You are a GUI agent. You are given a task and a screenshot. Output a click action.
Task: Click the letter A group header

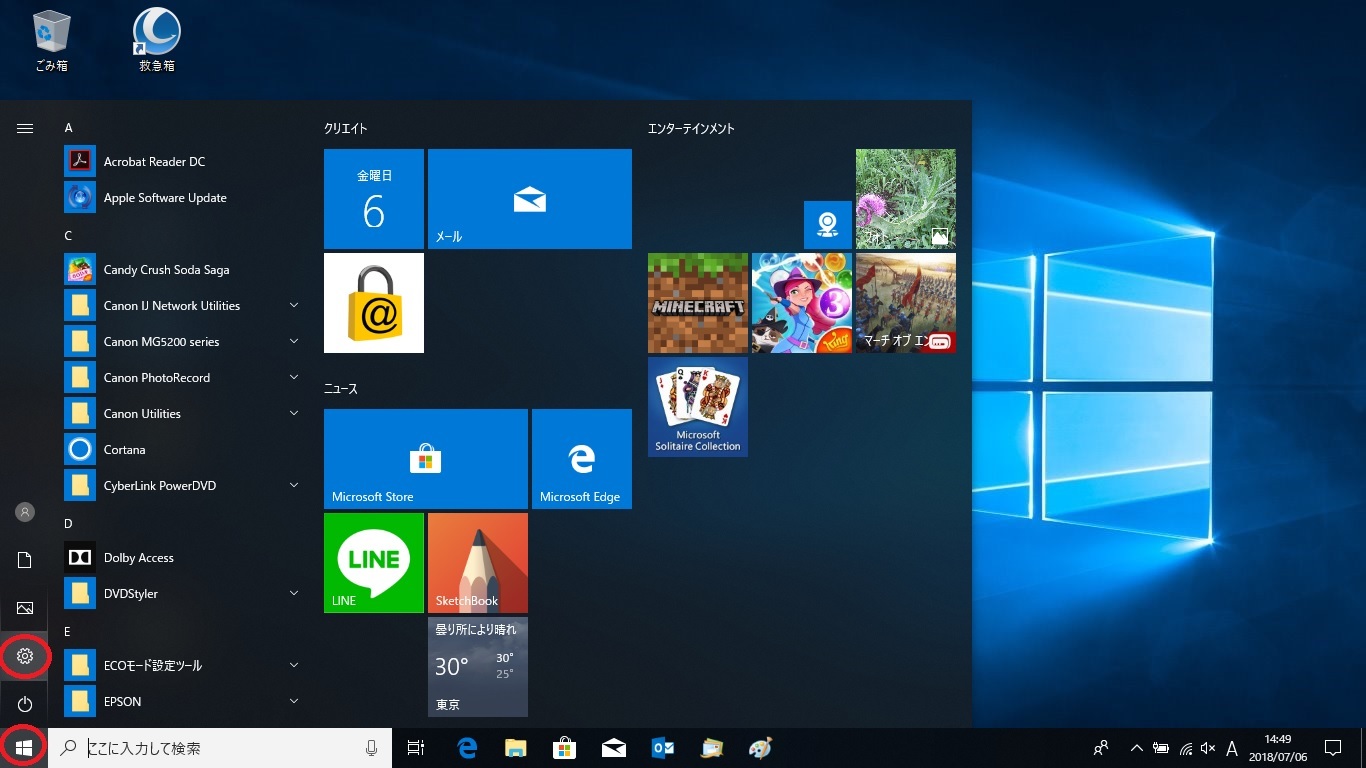coord(69,128)
